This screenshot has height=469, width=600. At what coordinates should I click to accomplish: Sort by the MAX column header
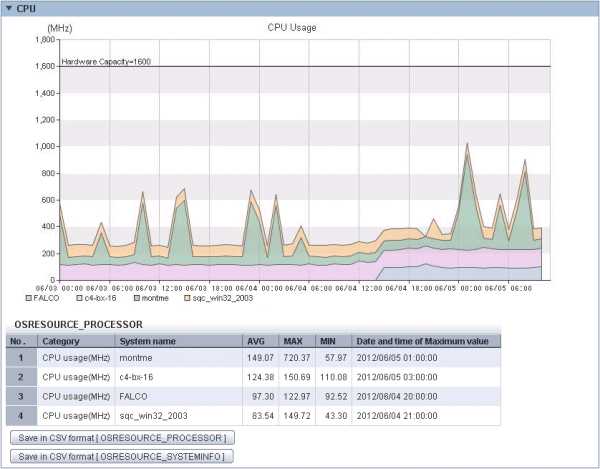click(x=297, y=341)
